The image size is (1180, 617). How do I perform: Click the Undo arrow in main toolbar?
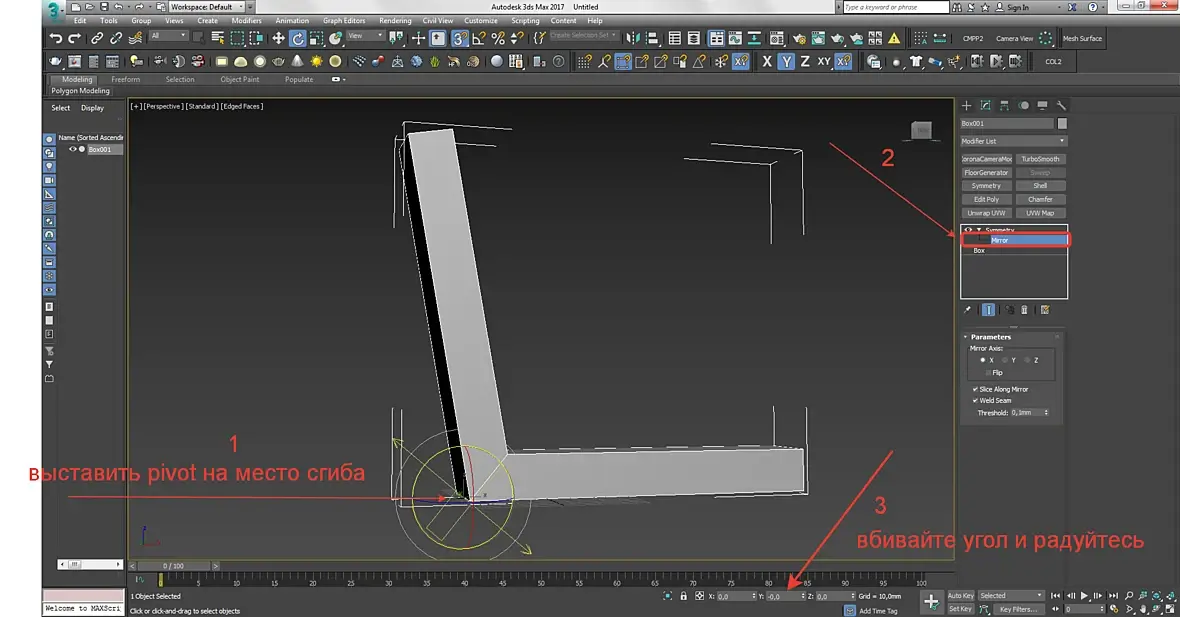[55, 38]
